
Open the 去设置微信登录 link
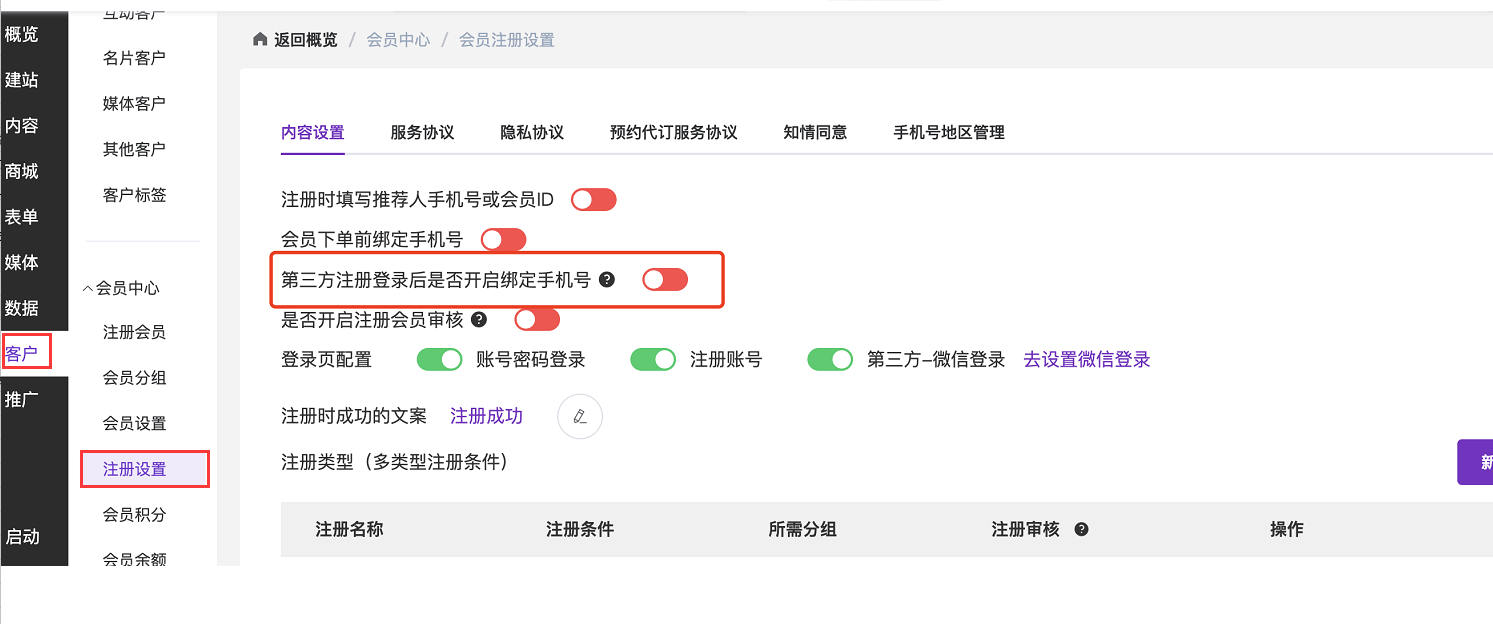(1086, 359)
